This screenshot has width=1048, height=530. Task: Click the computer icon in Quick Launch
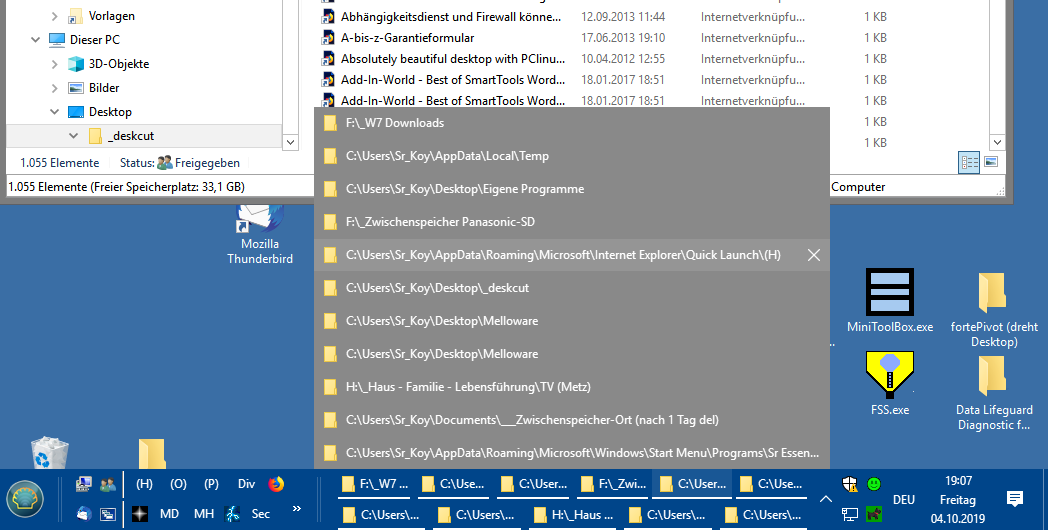click(84, 484)
